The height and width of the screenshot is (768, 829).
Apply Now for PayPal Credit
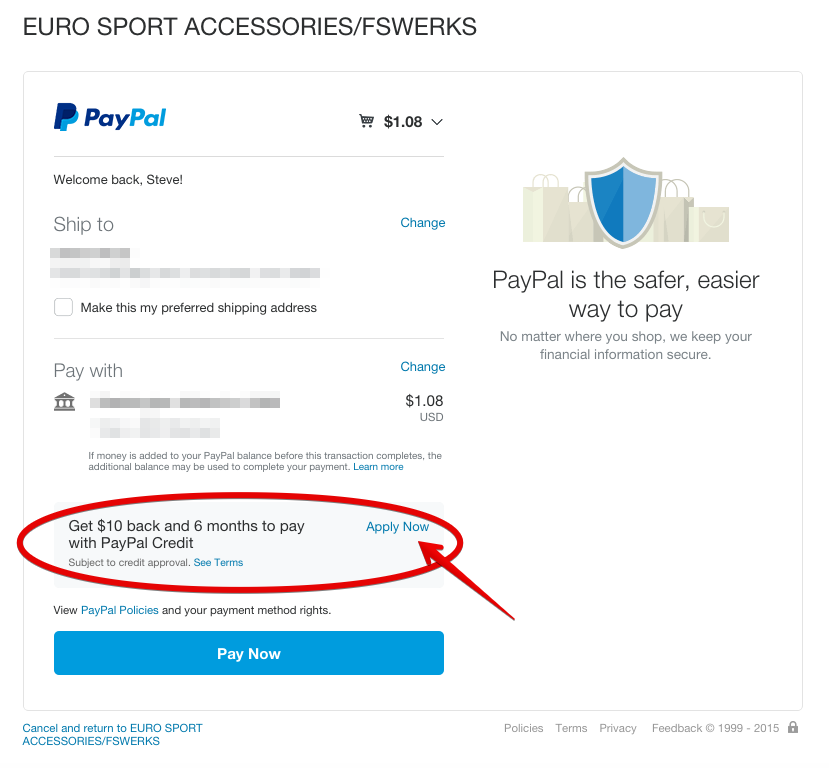pos(397,527)
